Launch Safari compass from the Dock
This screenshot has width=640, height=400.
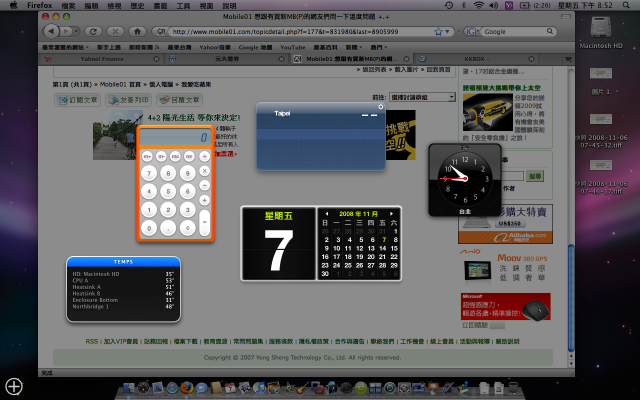(x=172, y=388)
